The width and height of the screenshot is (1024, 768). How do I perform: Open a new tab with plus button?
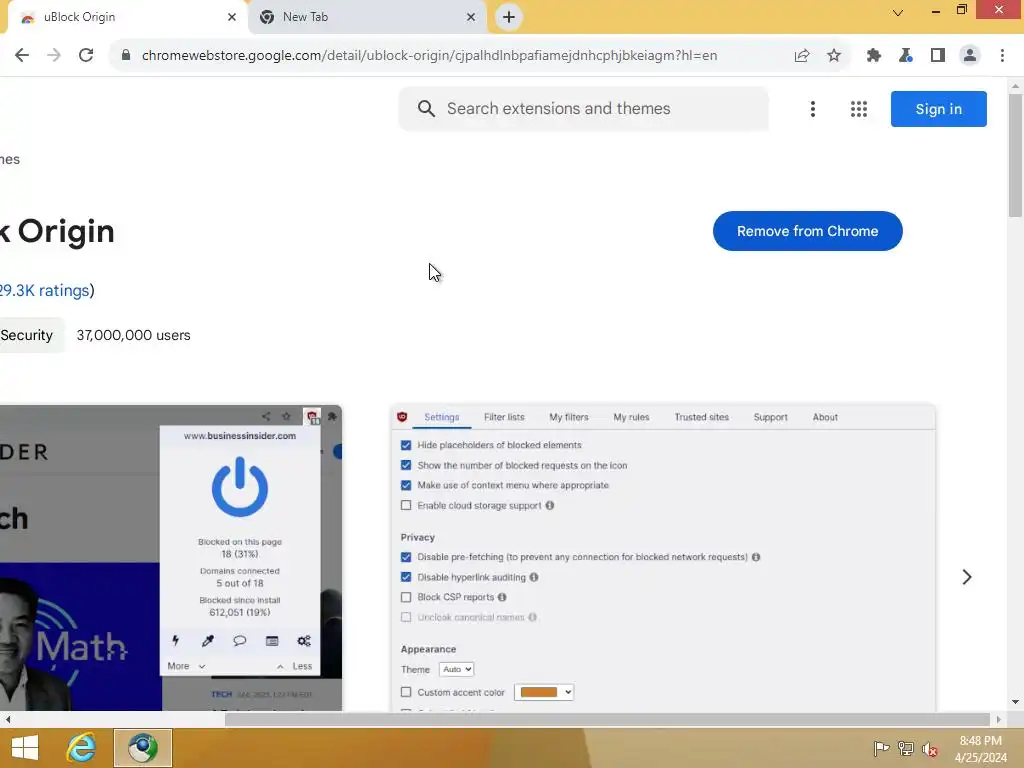coord(509,17)
